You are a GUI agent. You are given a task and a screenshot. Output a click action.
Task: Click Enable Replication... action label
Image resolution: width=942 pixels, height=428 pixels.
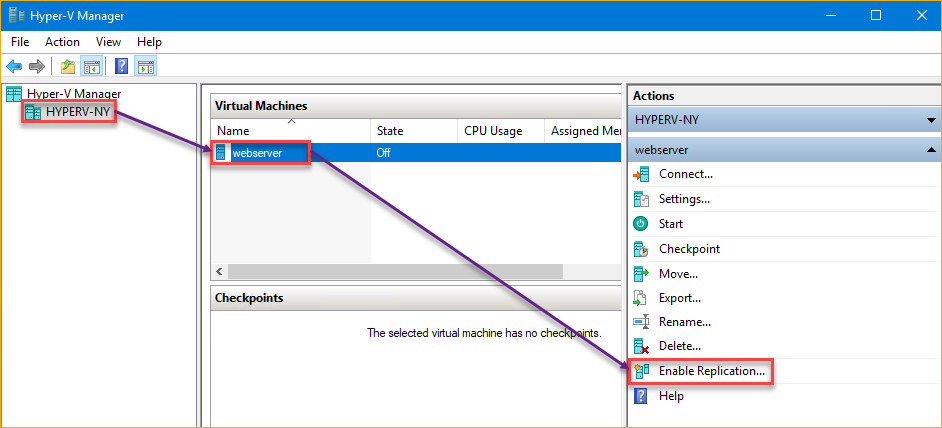[x=712, y=371]
